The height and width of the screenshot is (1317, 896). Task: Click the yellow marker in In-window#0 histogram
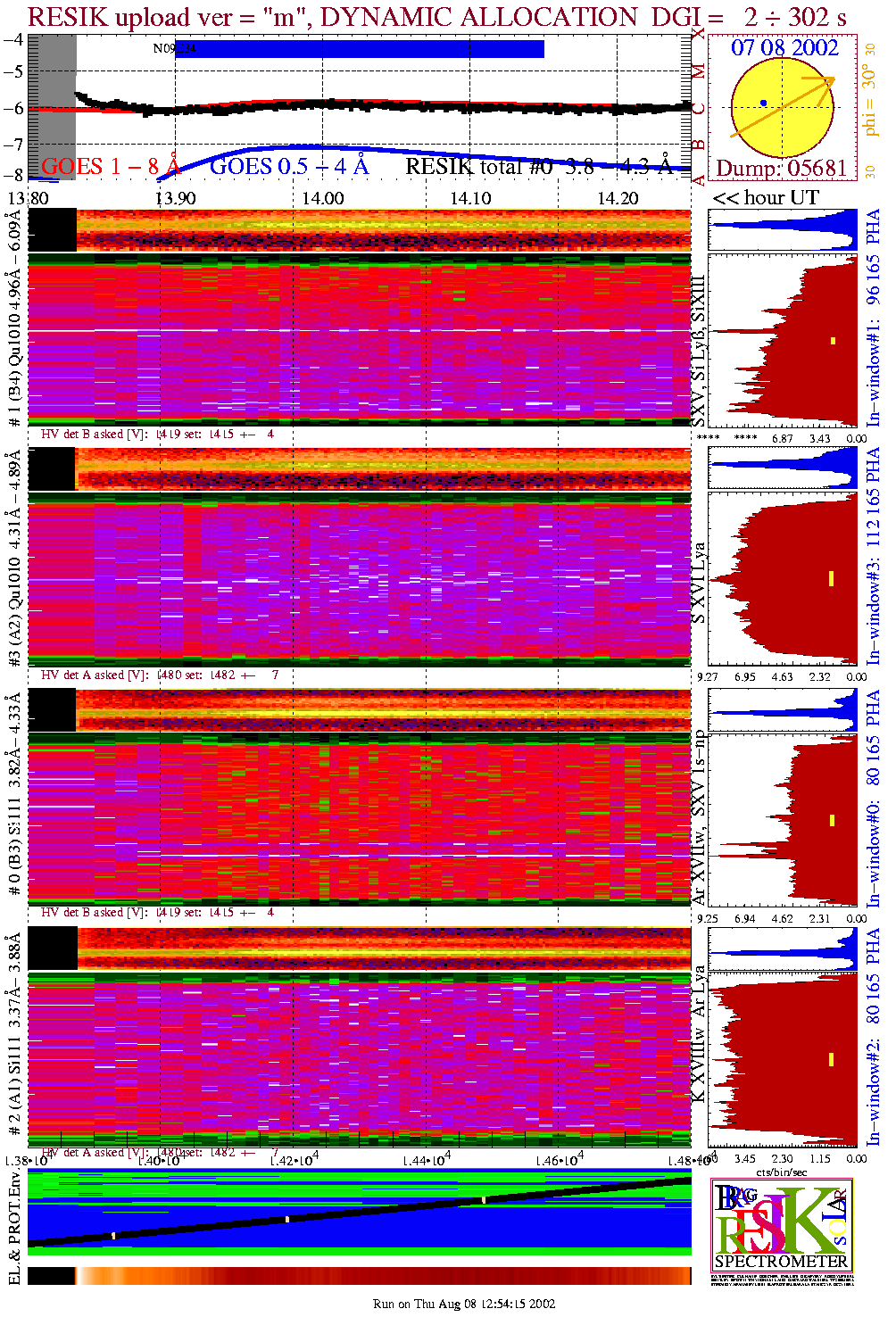click(x=832, y=820)
